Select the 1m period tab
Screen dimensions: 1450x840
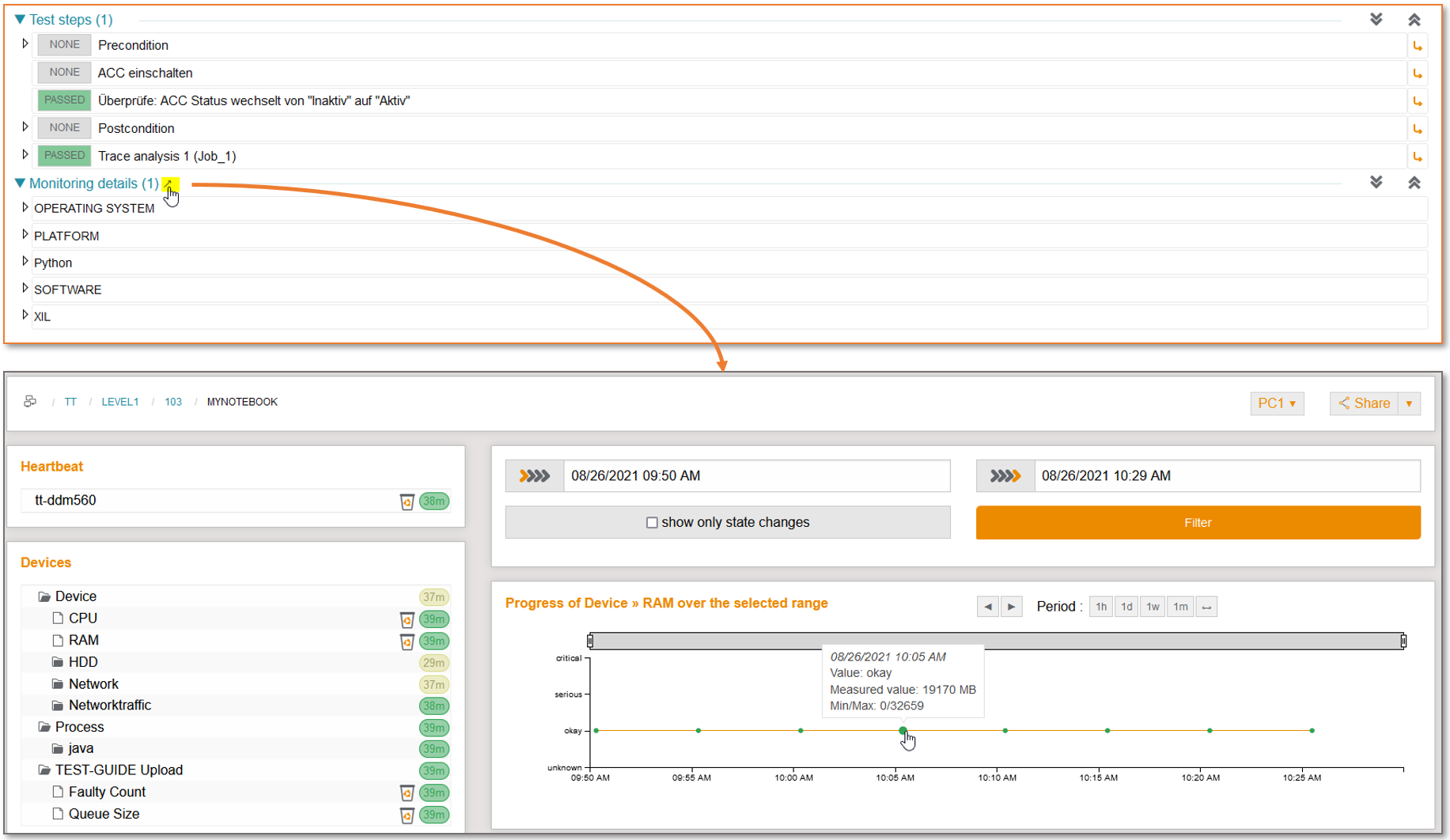tap(1180, 607)
